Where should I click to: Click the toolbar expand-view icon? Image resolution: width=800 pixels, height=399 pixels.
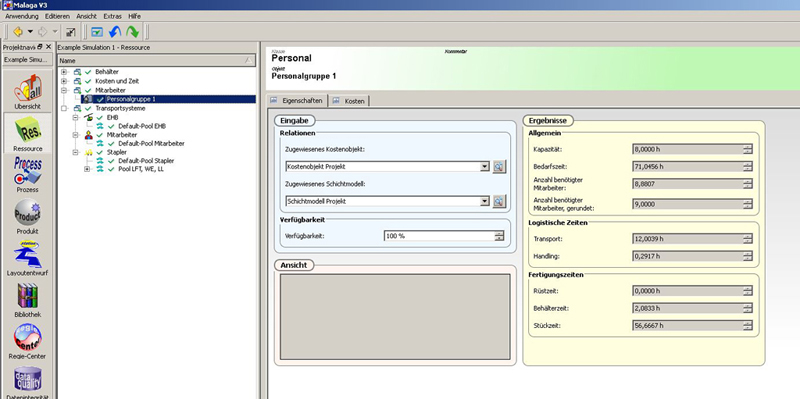click(71, 32)
